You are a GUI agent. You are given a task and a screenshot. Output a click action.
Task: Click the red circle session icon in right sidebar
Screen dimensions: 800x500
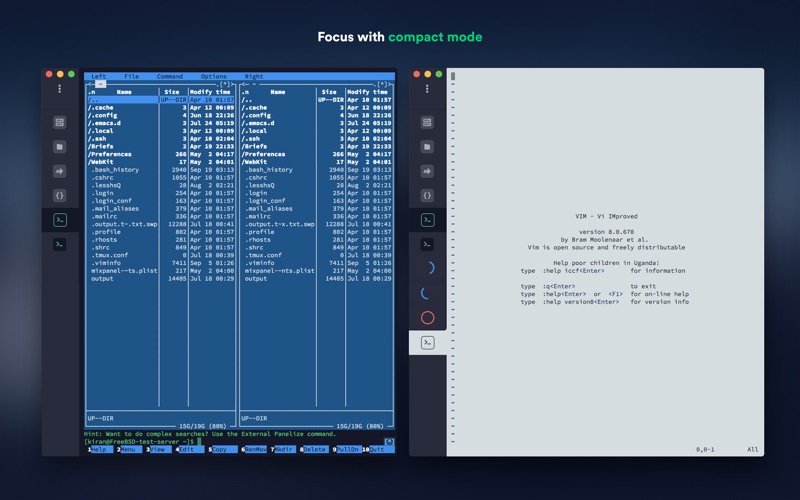(x=427, y=318)
